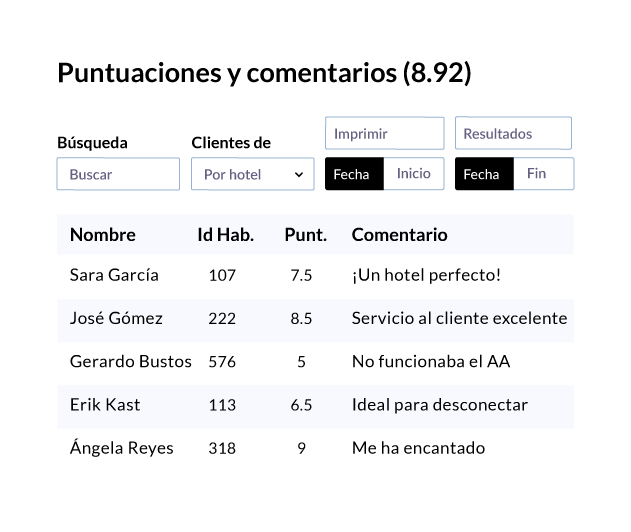The image size is (631, 532).
Task: Select the José Gómez row
Action: pos(316,318)
